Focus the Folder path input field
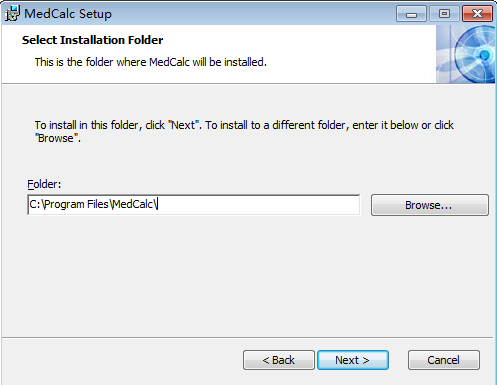 [x=194, y=205]
